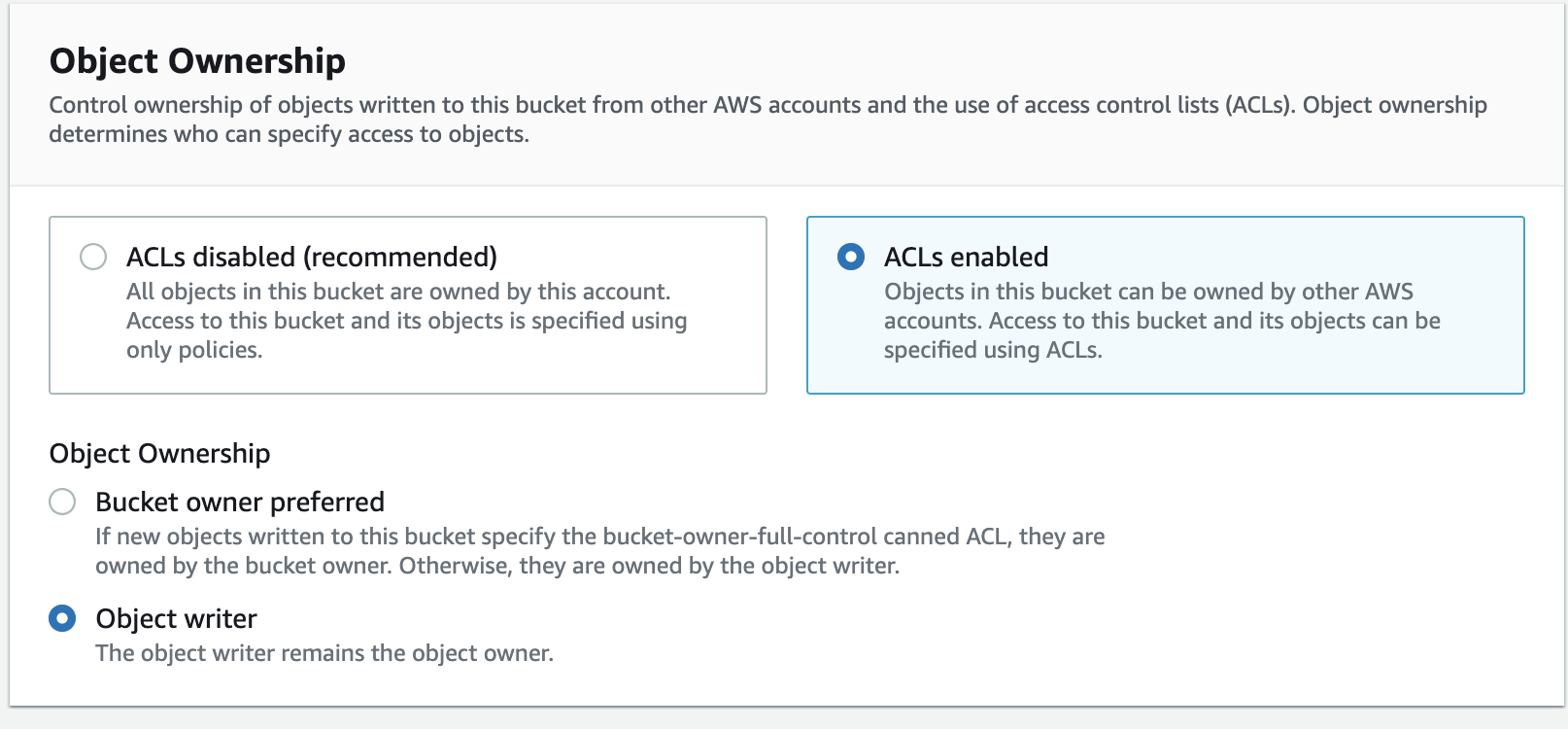This screenshot has width=1568, height=729.
Task: Click the ACLs disabled option card
Action: point(406,304)
